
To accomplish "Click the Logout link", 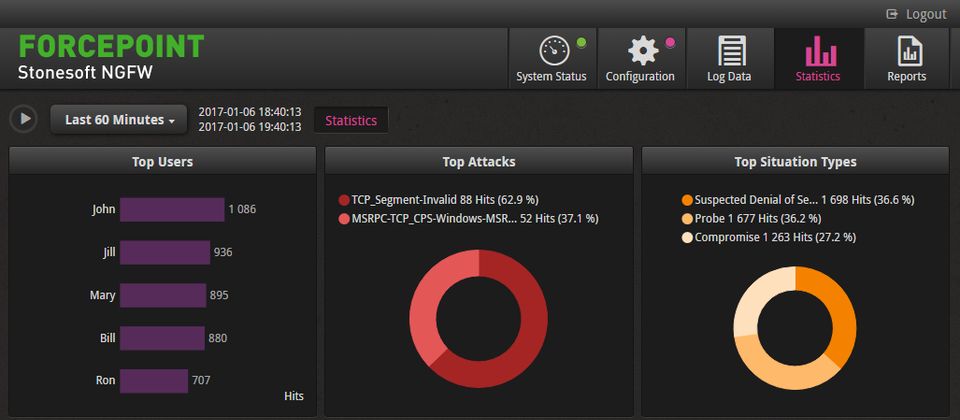I will click(x=926, y=14).
